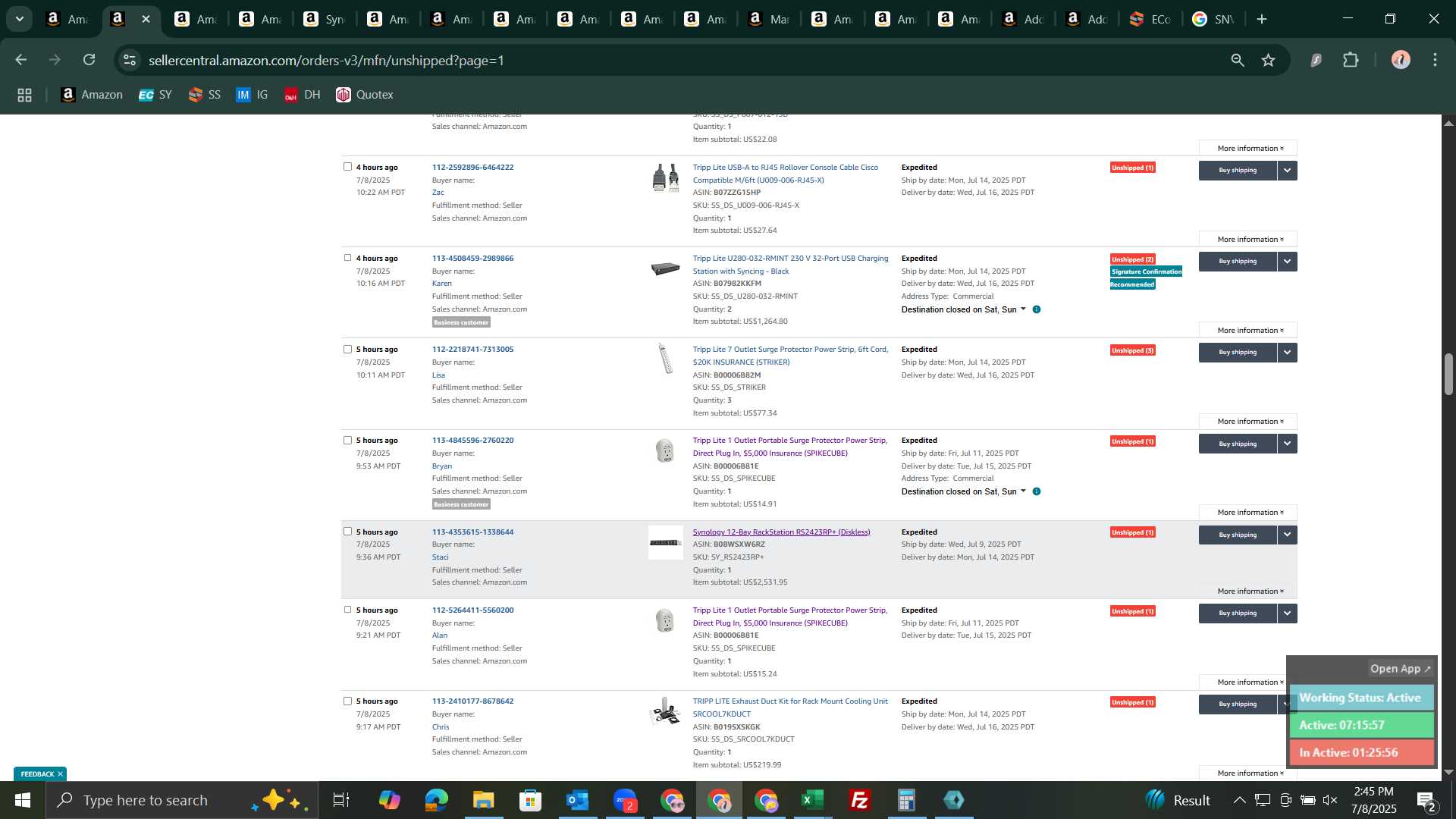The width and height of the screenshot is (1456, 819).
Task: Open Chrome three-dot menu
Action: click(x=1435, y=60)
